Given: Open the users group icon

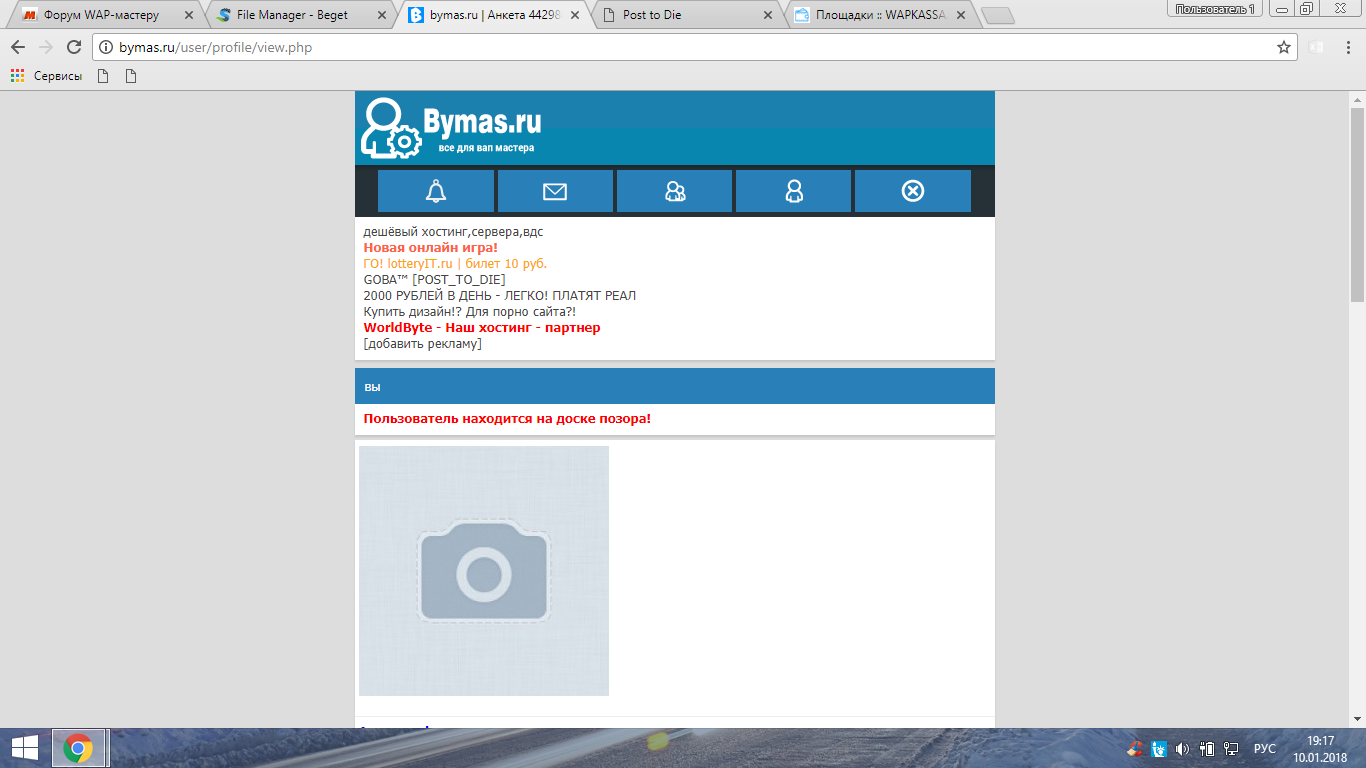Looking at the screenshot, I should pyautogui.click(x=675, y=191).
